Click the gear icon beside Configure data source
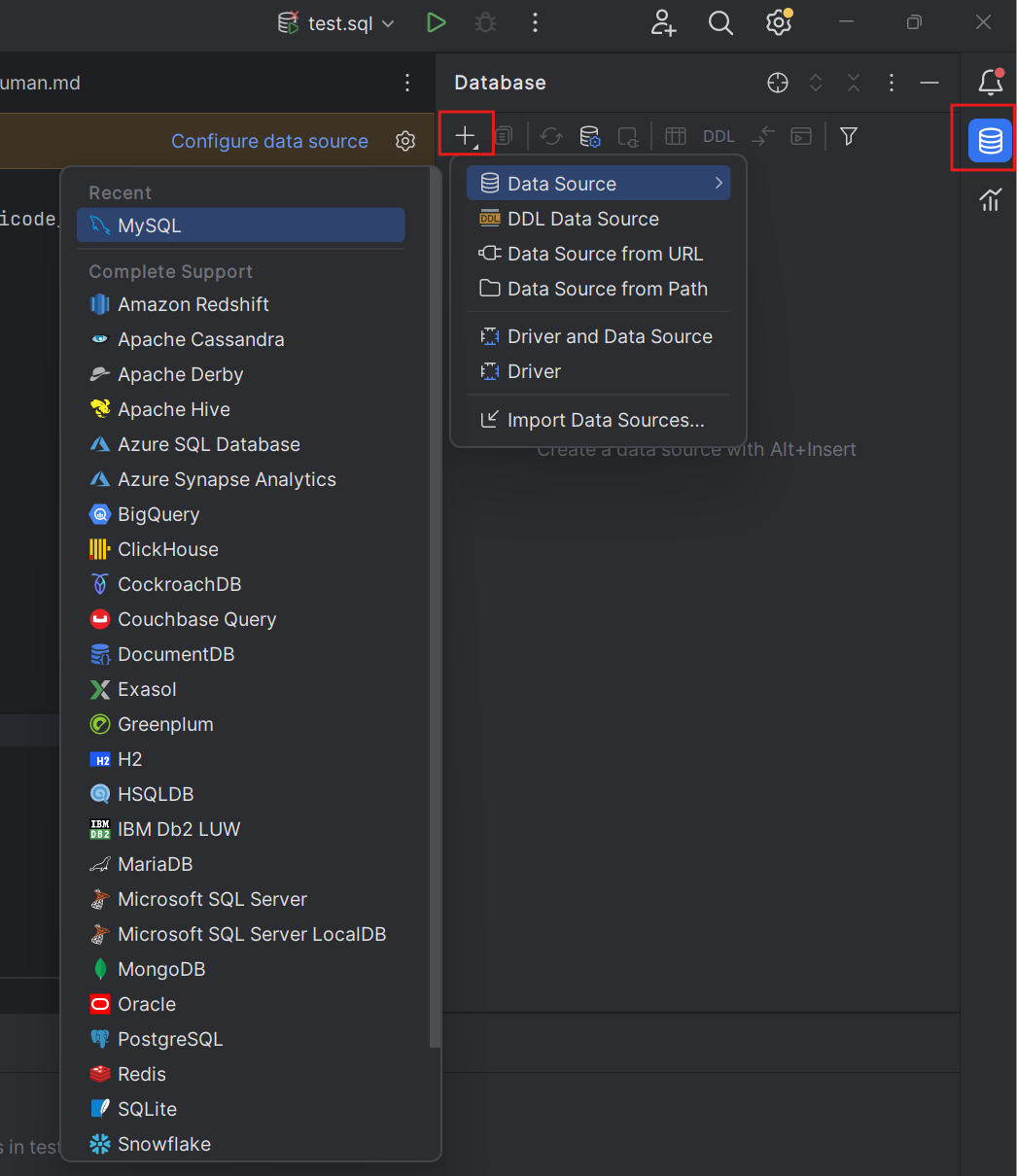Image resolution: width=1017 pixels, height=1176 pixels. click(x=405, y=141)
